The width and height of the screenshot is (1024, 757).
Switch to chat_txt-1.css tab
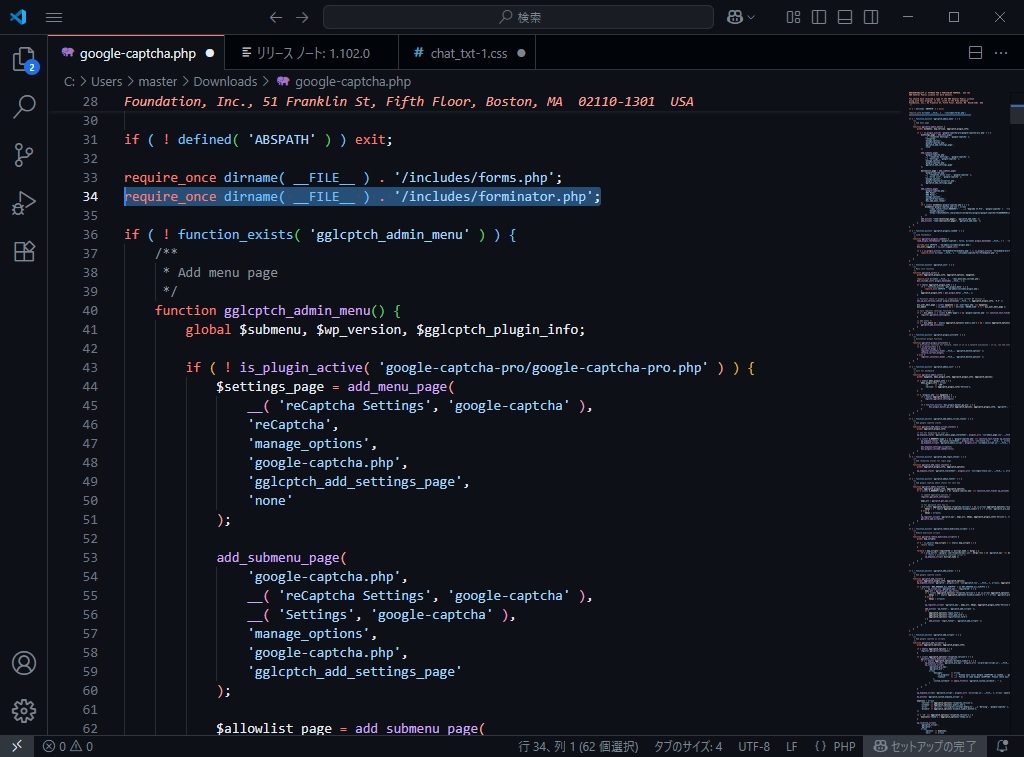(468, 53)
